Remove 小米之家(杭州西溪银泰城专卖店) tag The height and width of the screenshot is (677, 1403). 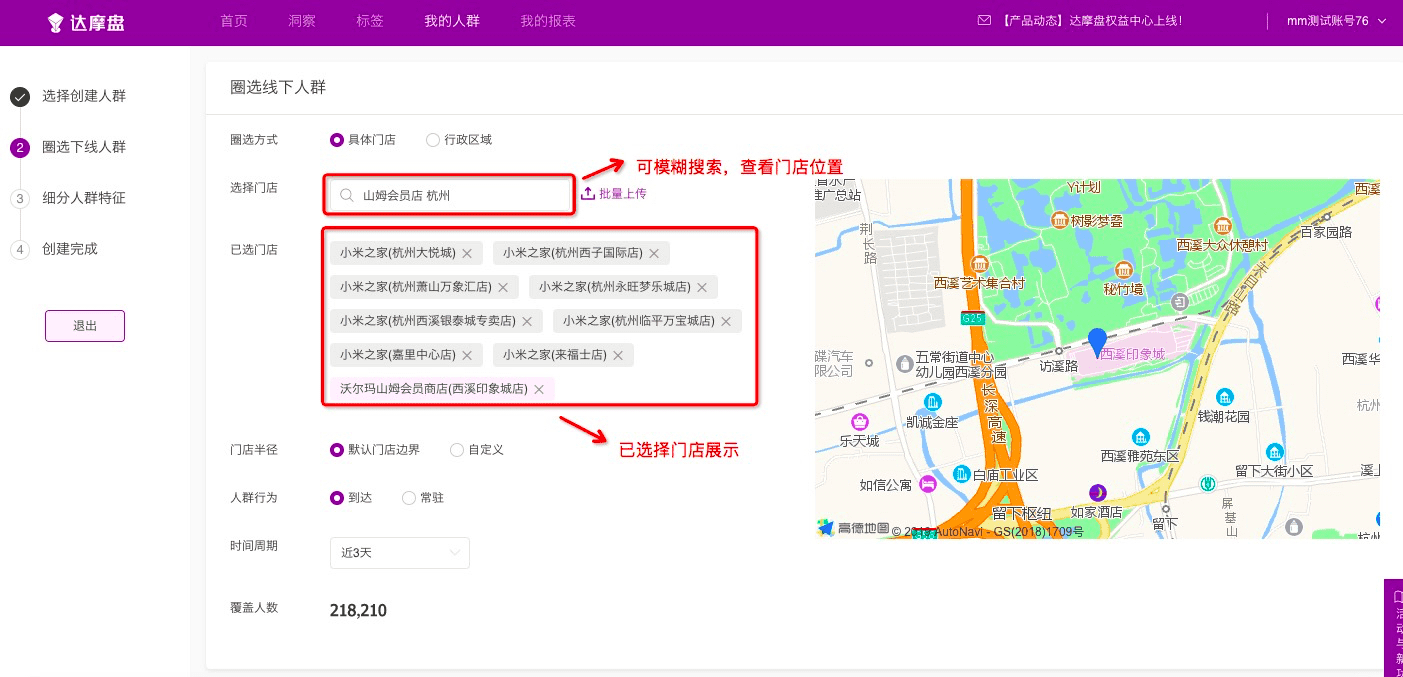(x=527, y=322)
